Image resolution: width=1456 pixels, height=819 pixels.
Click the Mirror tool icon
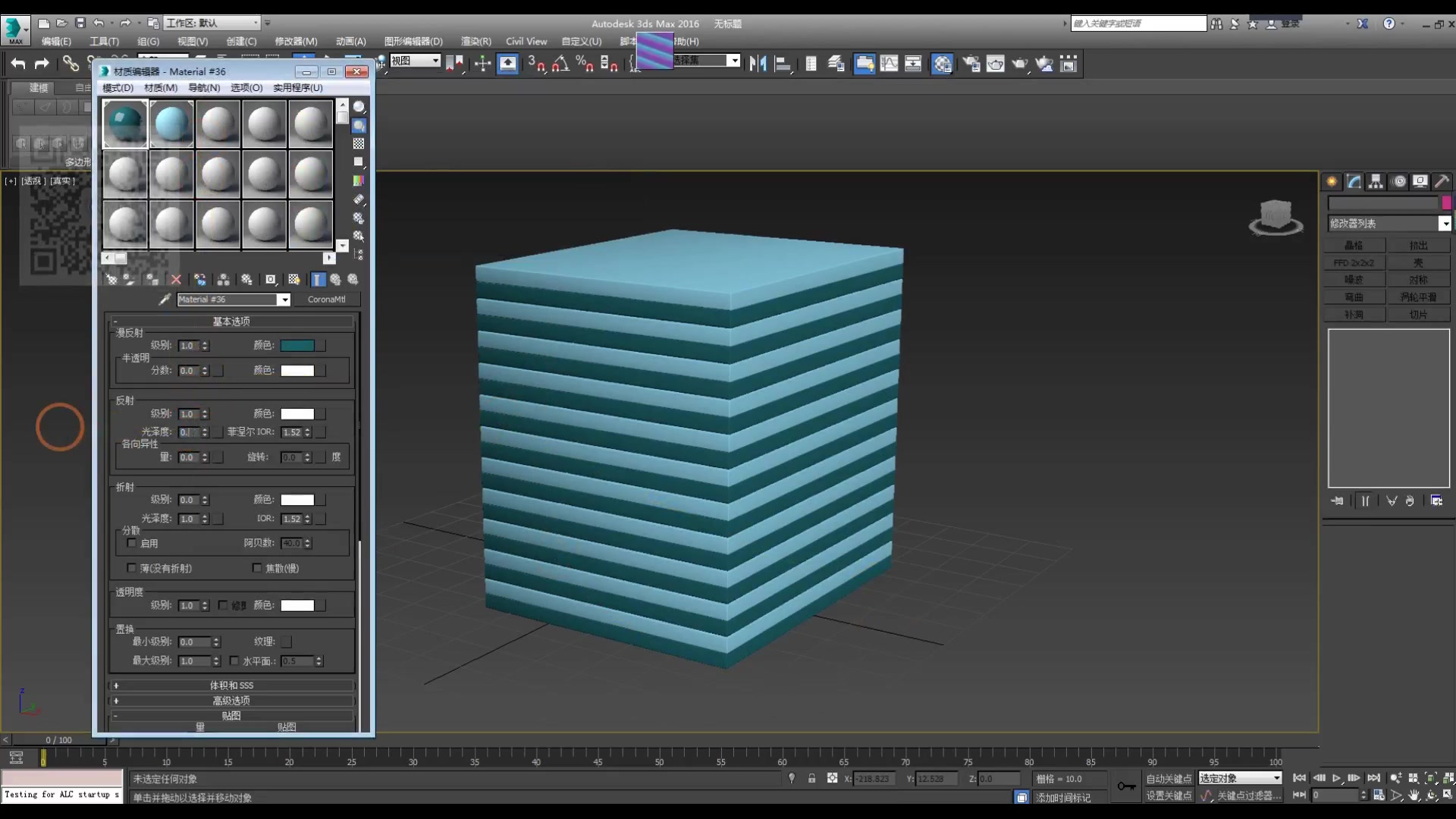coord(757,64)
